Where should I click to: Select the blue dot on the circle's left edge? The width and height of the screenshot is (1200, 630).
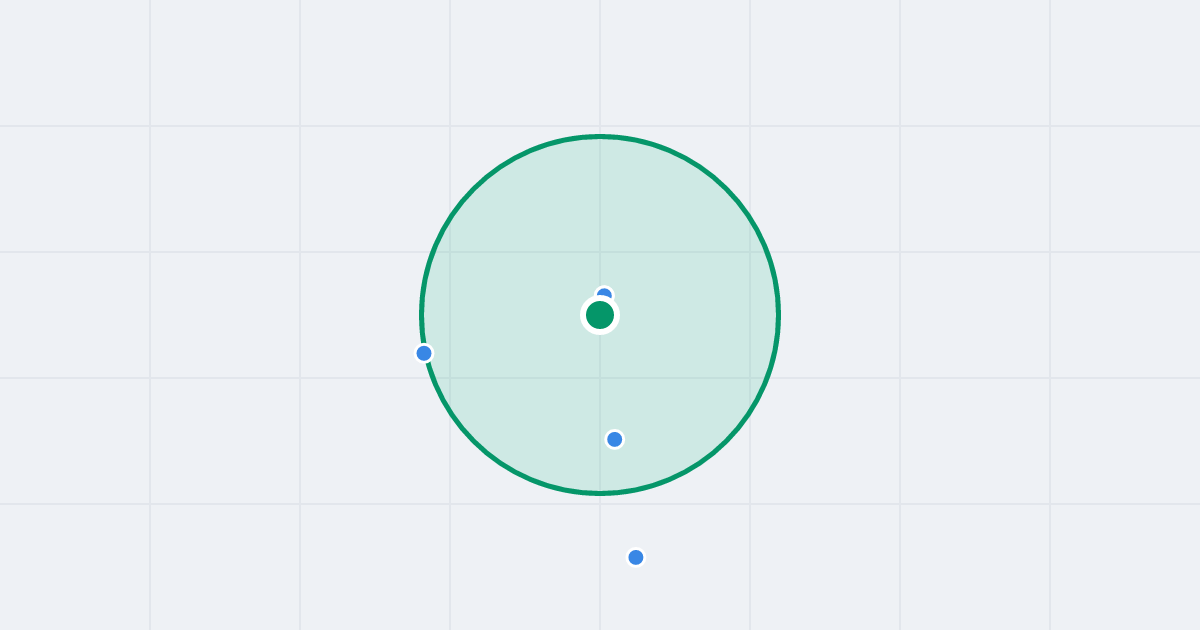(x=424, y=353)
